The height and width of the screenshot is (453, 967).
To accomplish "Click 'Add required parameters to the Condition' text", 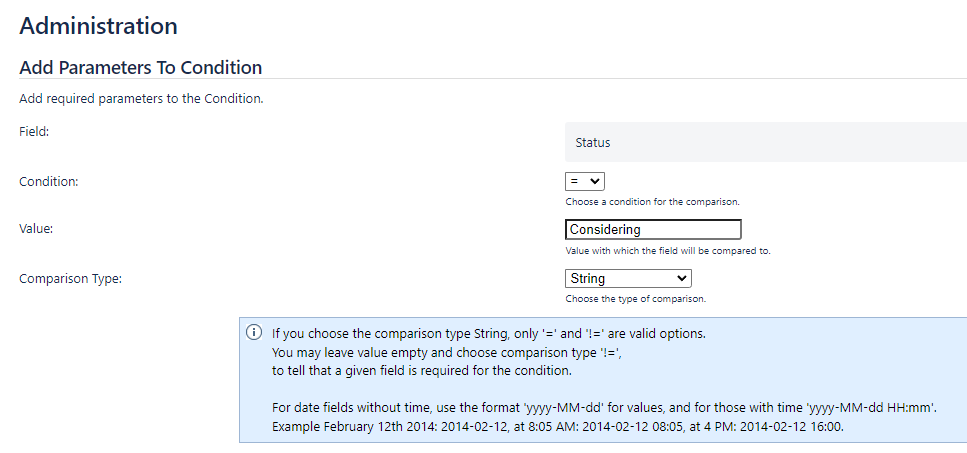I will tap(141, 99).
